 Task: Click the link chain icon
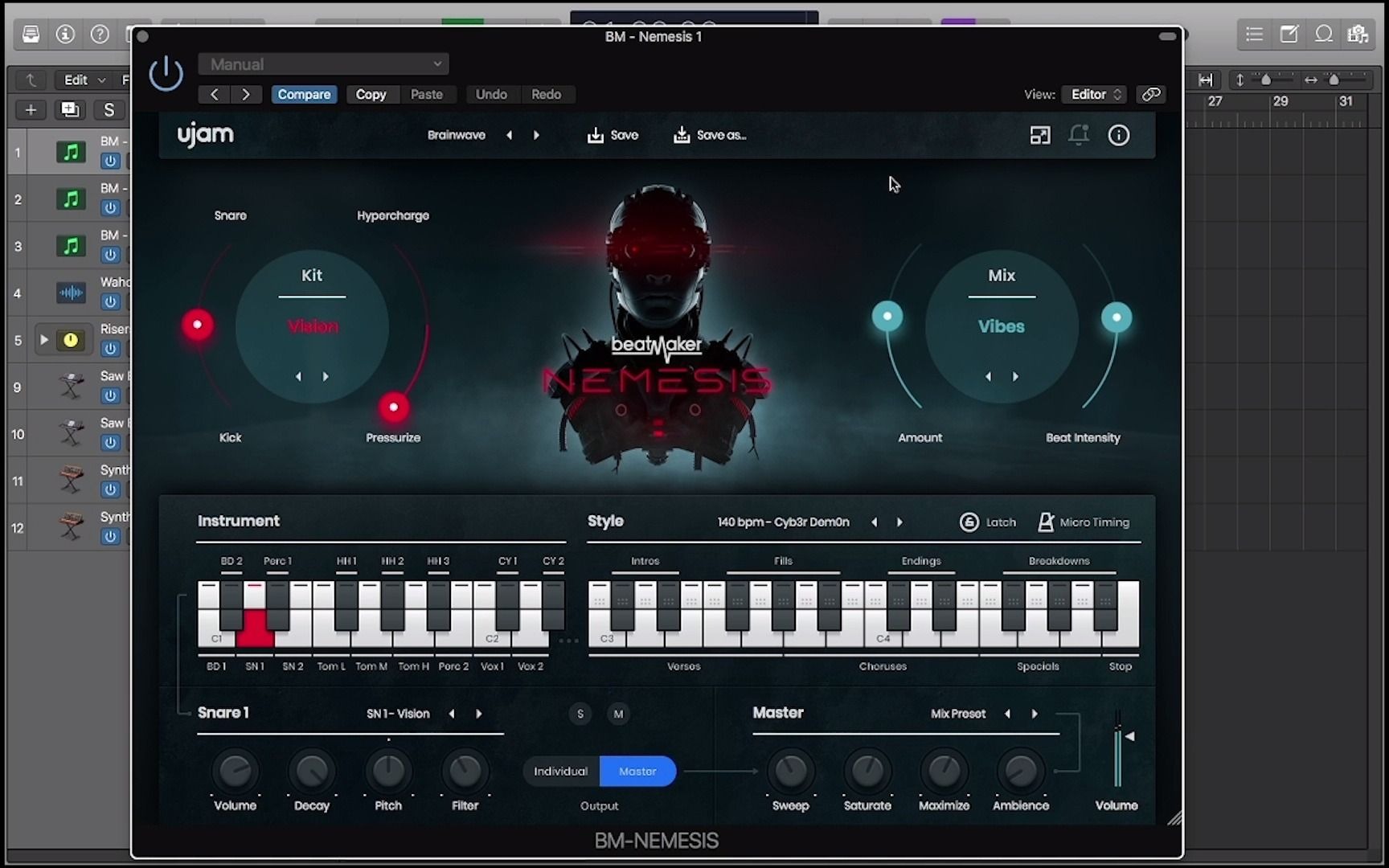point(1151,94)
